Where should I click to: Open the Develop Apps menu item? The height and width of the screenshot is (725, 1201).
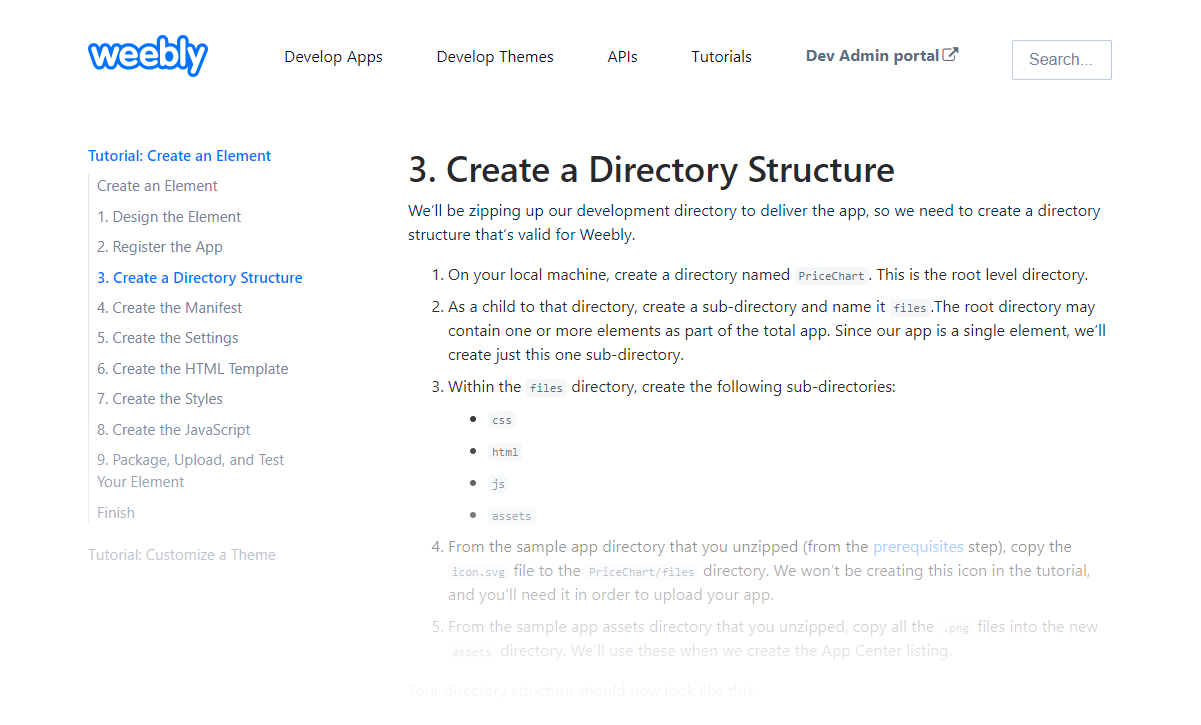333,57
